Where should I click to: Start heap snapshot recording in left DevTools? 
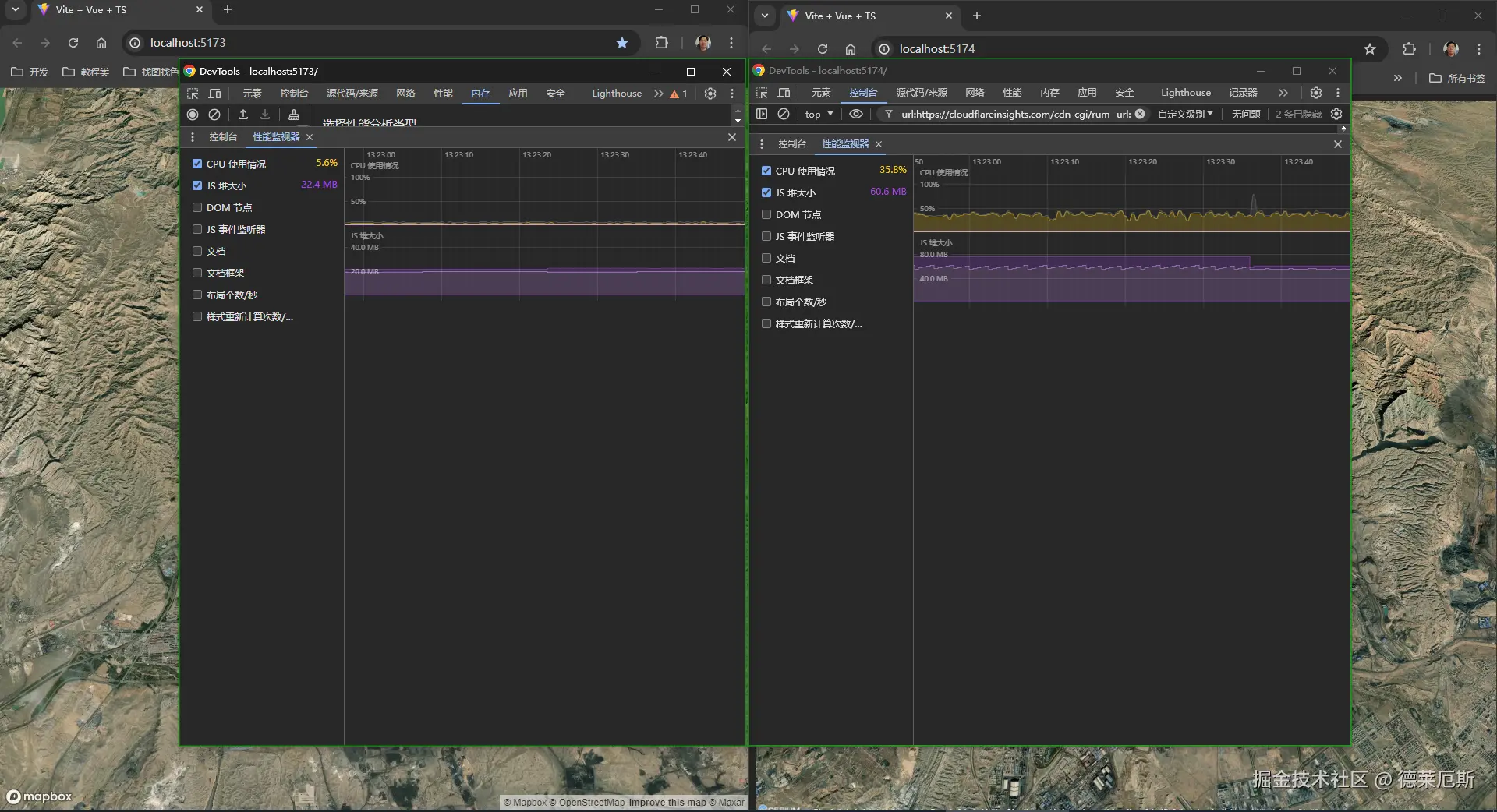tap(193, 115)
